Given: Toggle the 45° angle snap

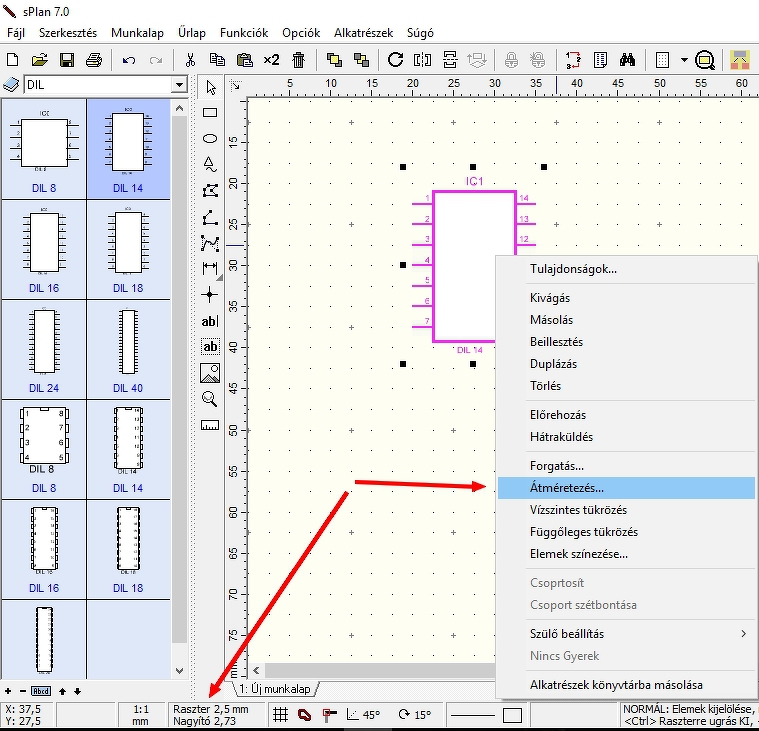Looking at the screenshot, I should pos(364,715).
